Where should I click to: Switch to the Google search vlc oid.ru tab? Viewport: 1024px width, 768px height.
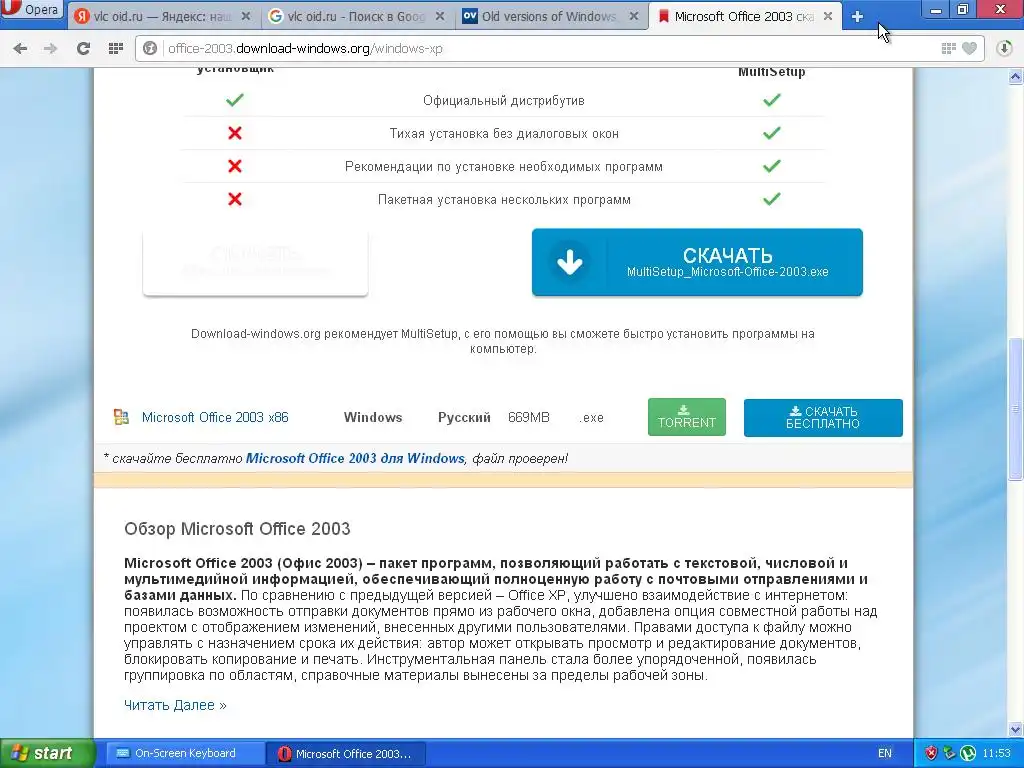click(356, 16)
